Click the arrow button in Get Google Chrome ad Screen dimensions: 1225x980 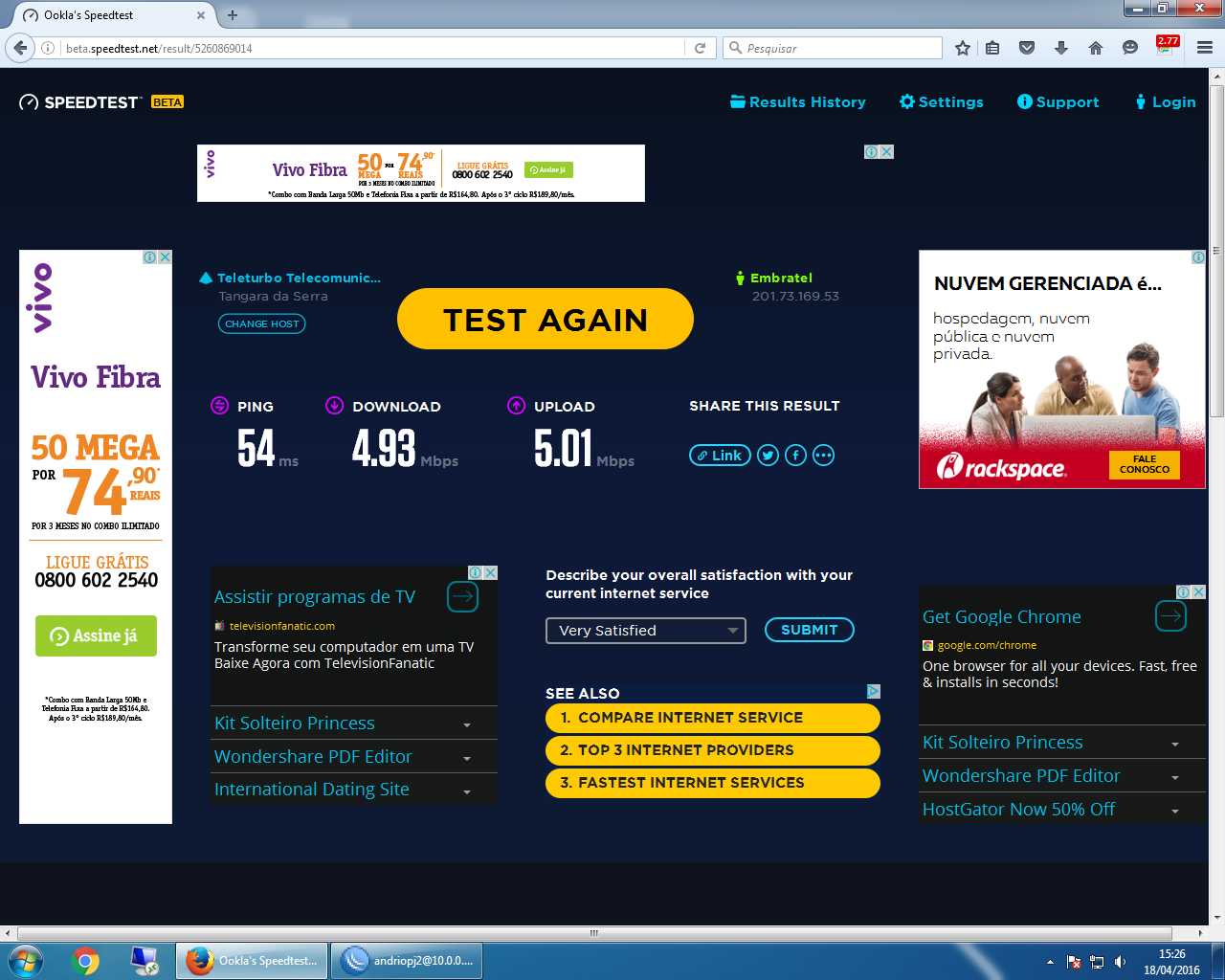pyautogui.click(x=1170, y=616)
